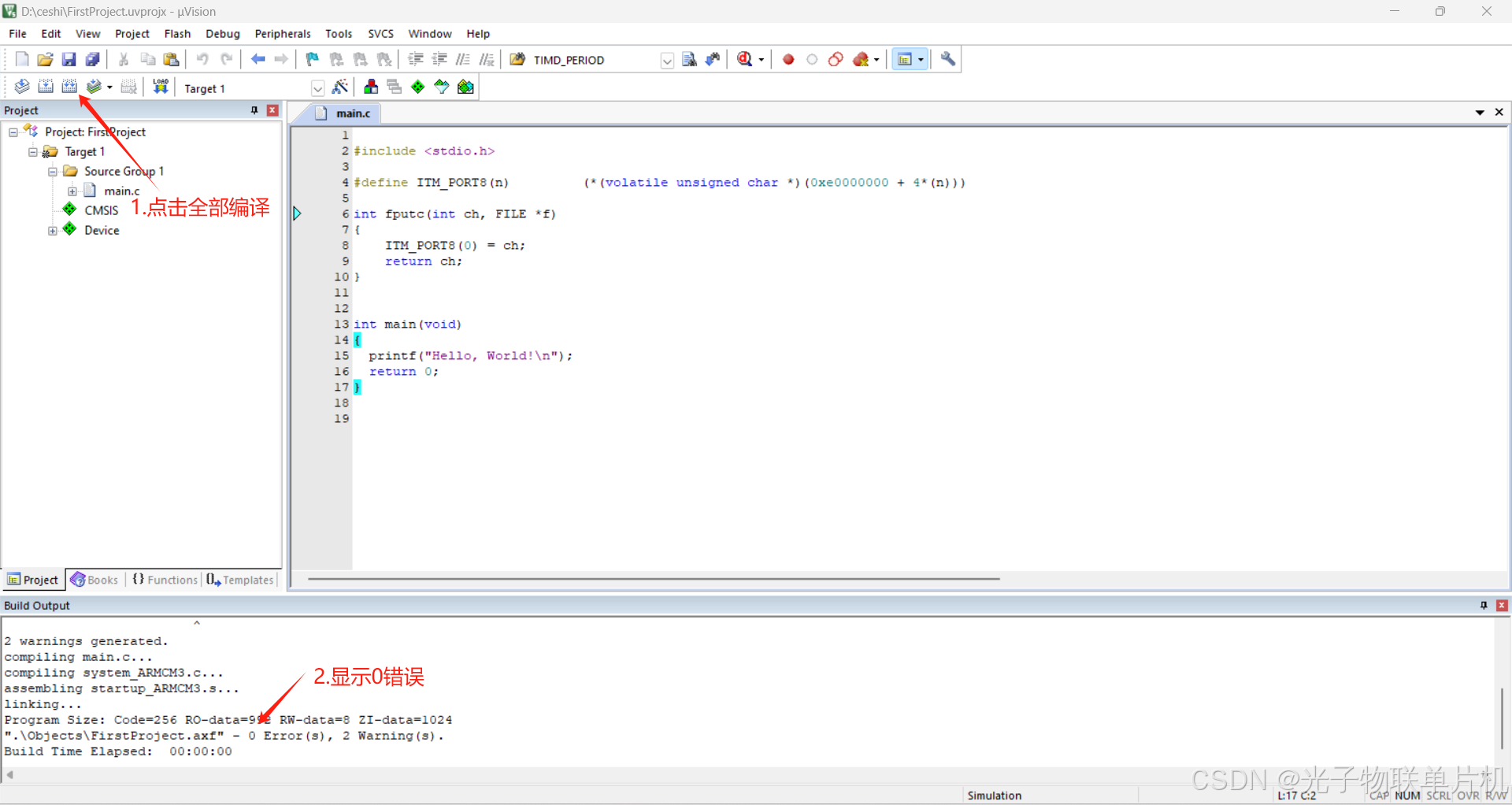Build target files
The image size is (1512, 805).
[46, 87]
